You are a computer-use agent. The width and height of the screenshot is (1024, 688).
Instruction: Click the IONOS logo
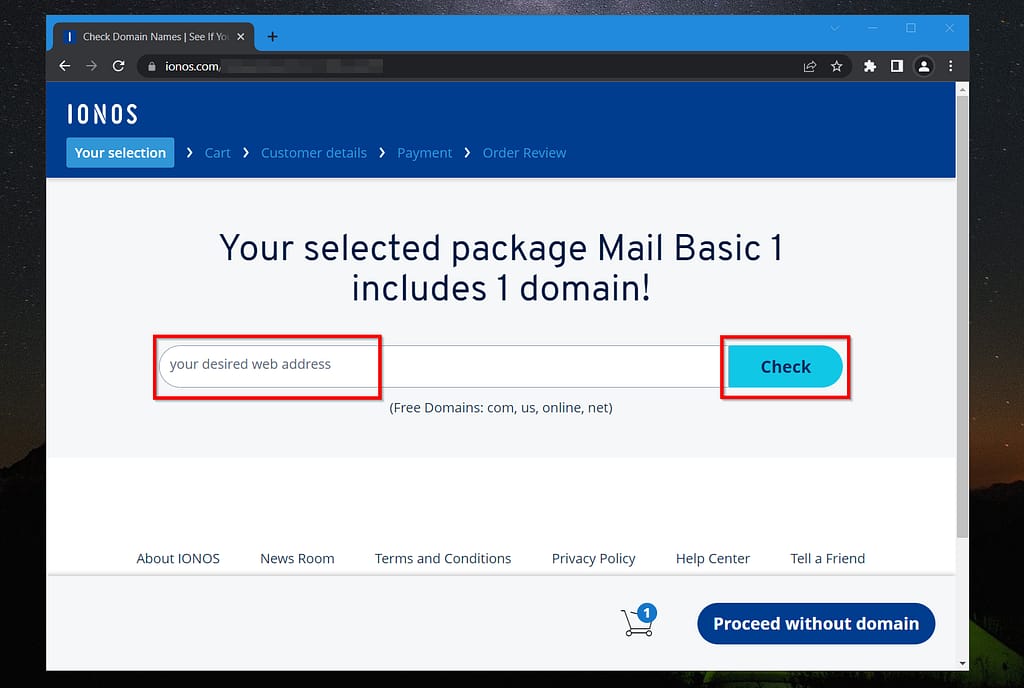tap(103, 114)
